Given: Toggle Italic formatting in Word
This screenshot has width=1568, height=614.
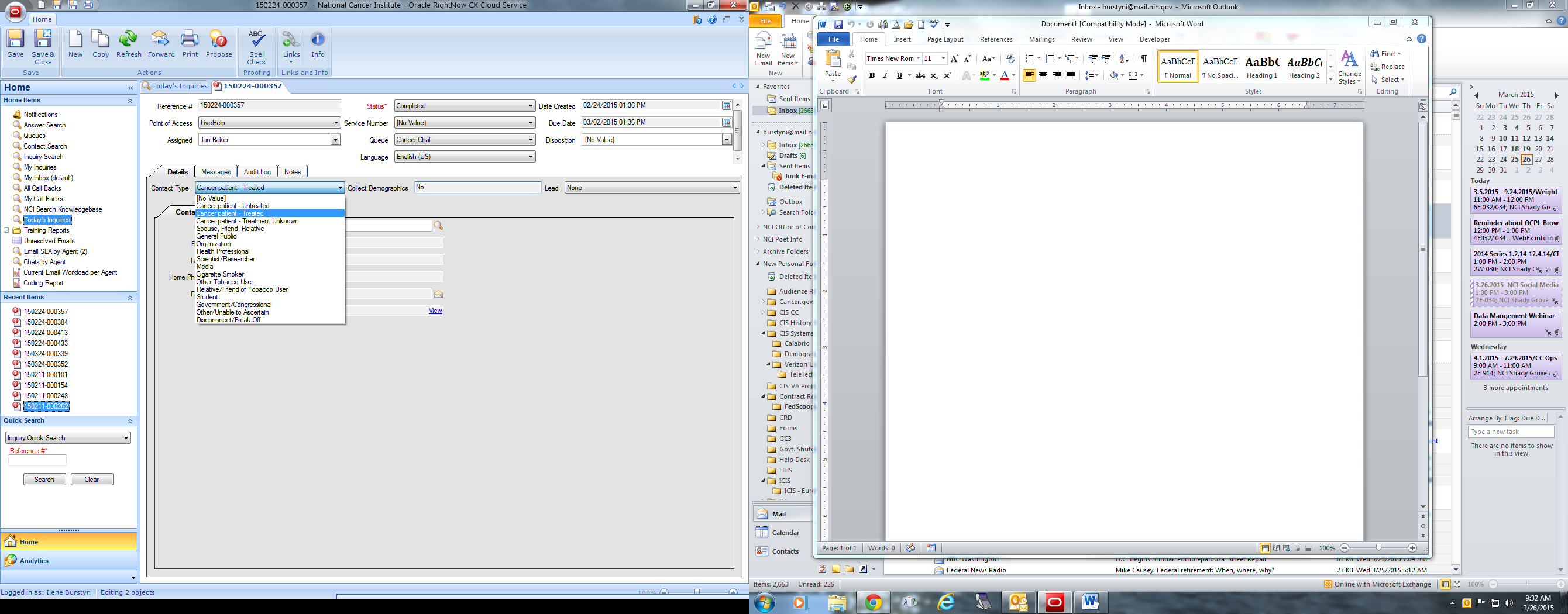Looking at the screenshot, I should 885,75.
